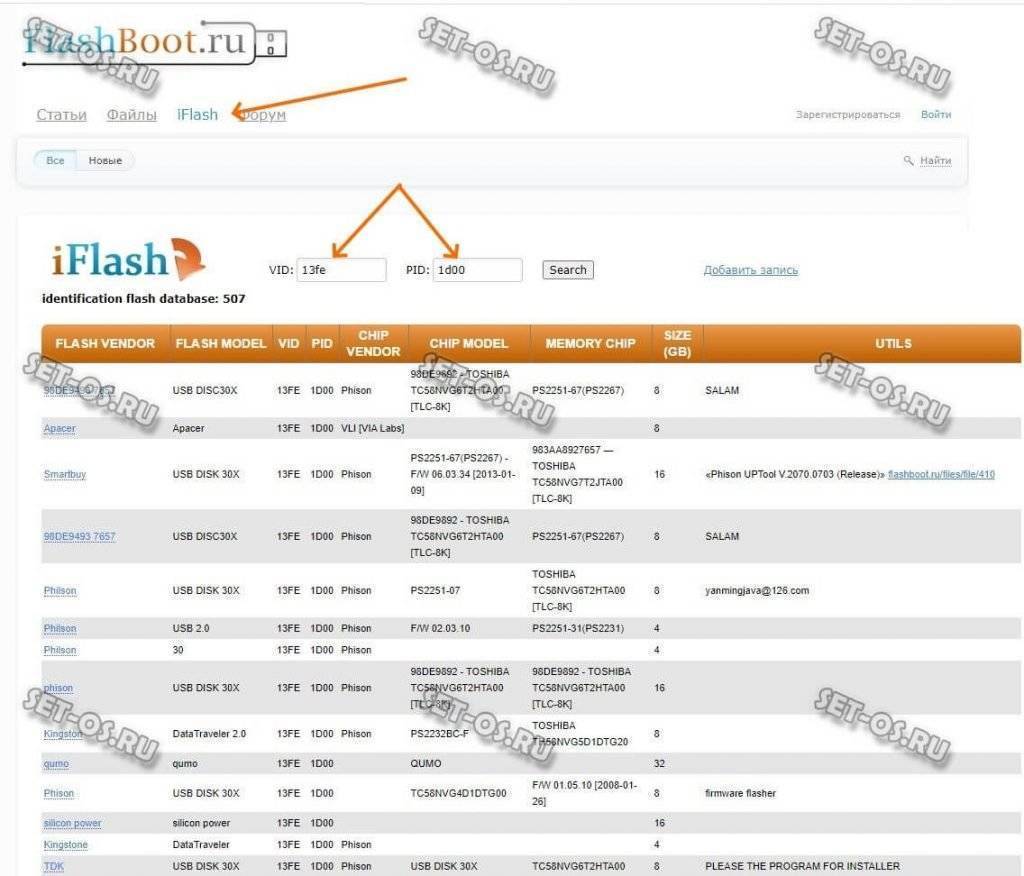Screen dimensions: 1024x876
Task: Click the iFlash logo image
Action: pos(128,259)
